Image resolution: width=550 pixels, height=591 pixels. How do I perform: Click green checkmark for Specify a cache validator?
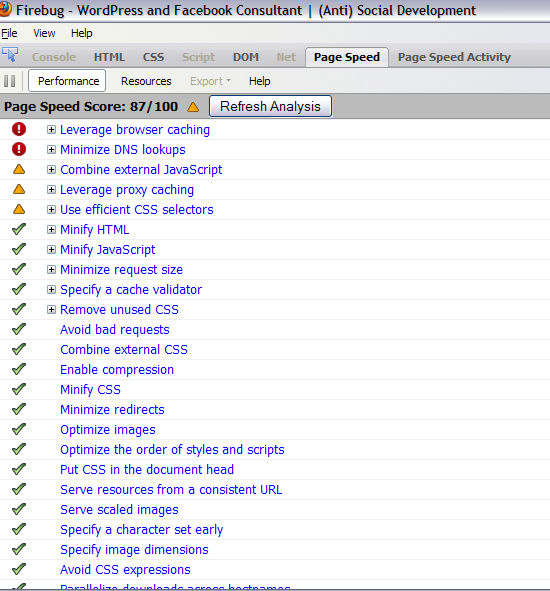19,289
